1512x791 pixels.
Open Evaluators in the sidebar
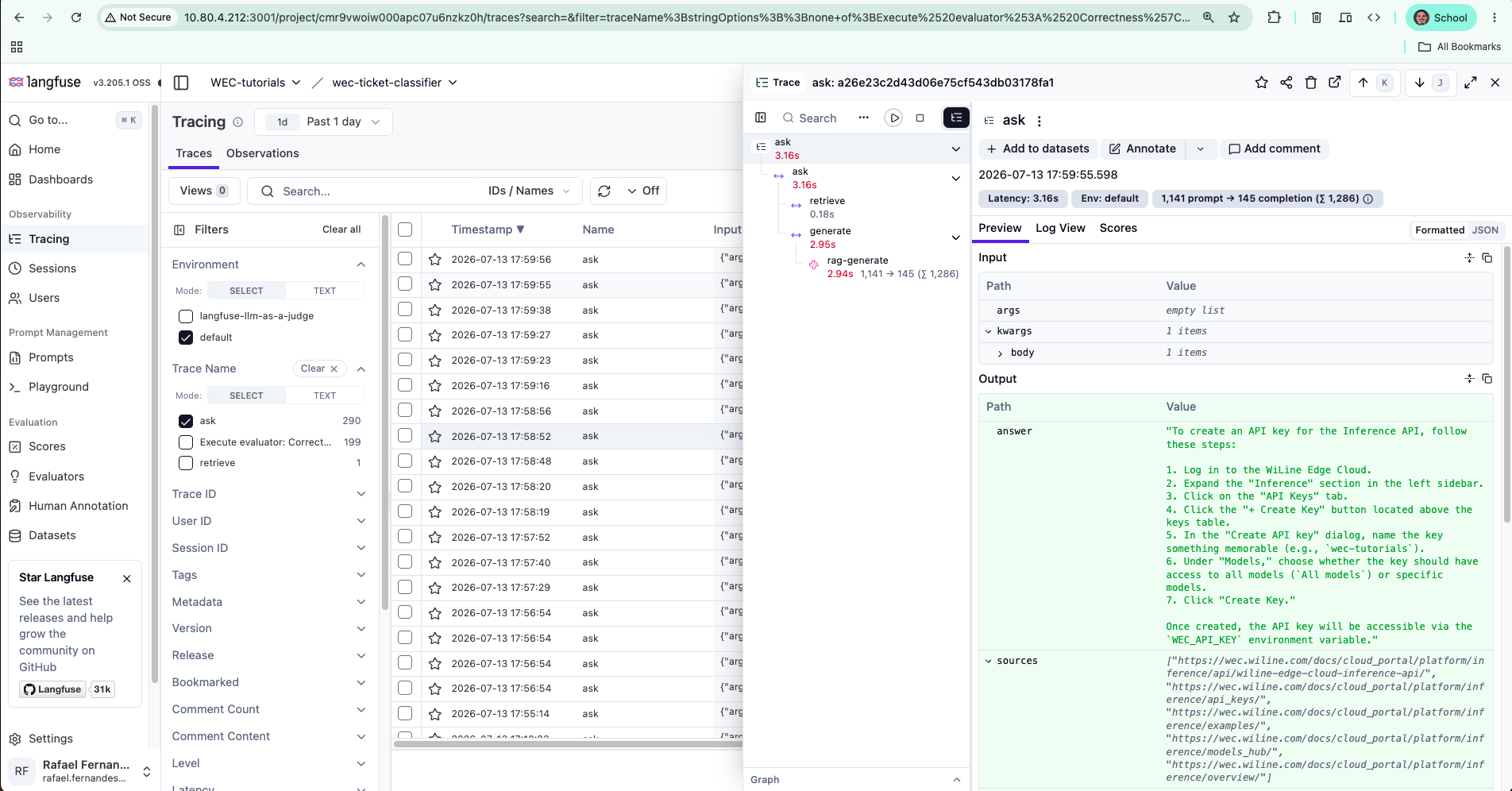click(56, 477)
